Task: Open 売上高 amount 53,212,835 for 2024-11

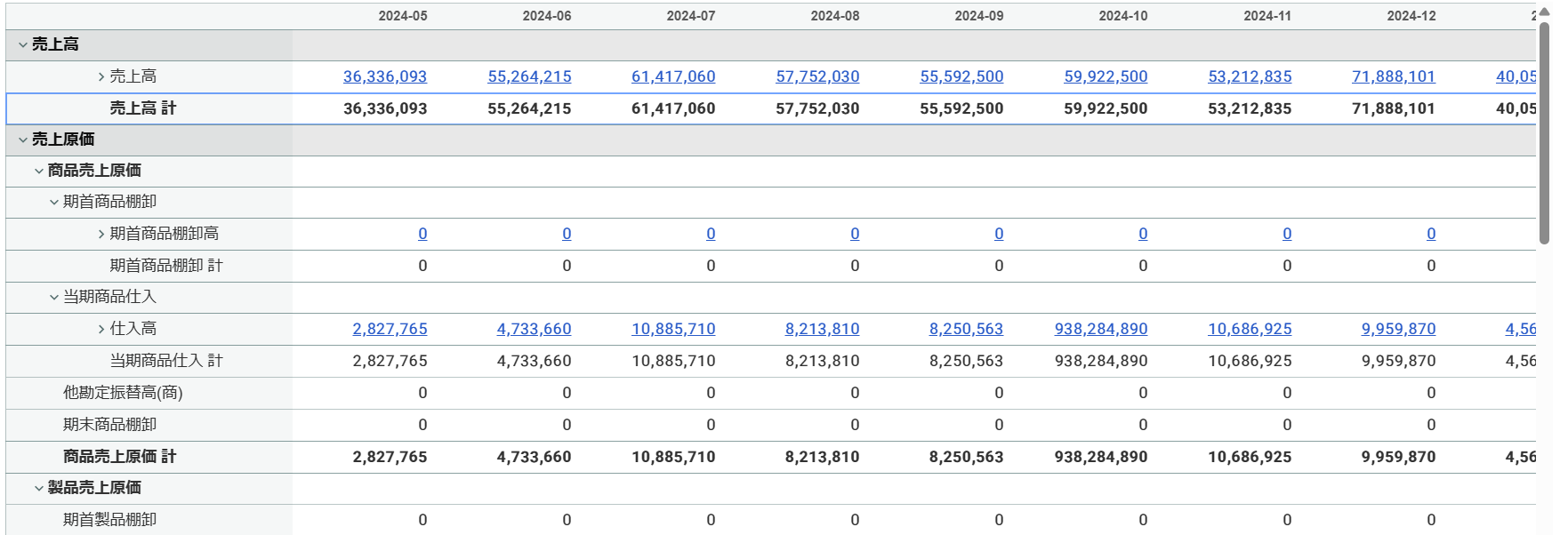Action: tap(1250, 76)
